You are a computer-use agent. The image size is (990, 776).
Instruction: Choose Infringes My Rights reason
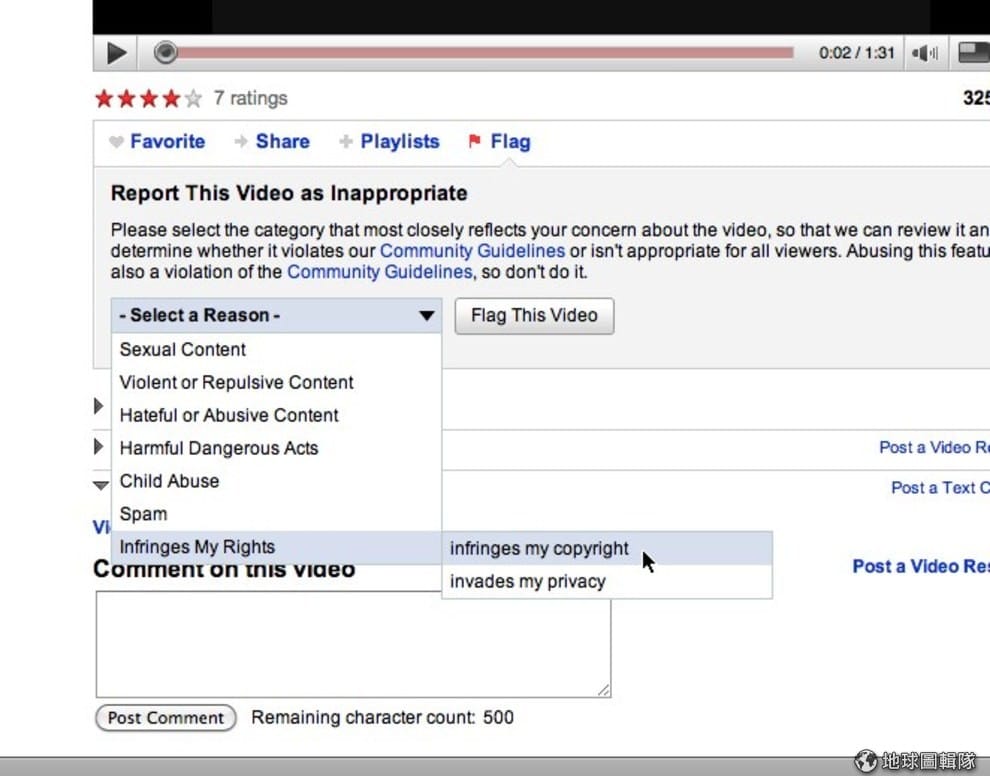click(276, 547)
